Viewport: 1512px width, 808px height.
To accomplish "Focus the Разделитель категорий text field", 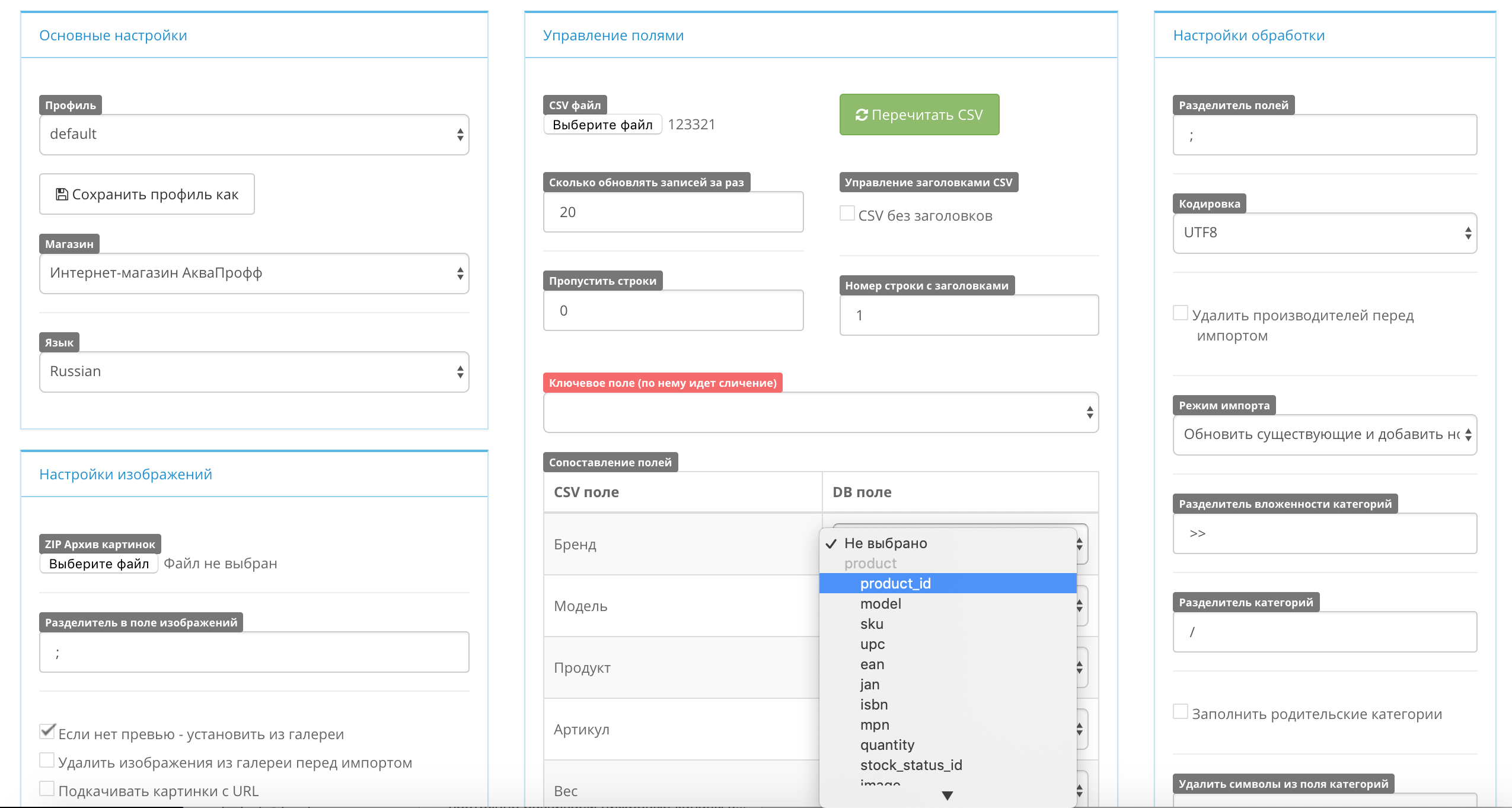I will pos(1324,632).
